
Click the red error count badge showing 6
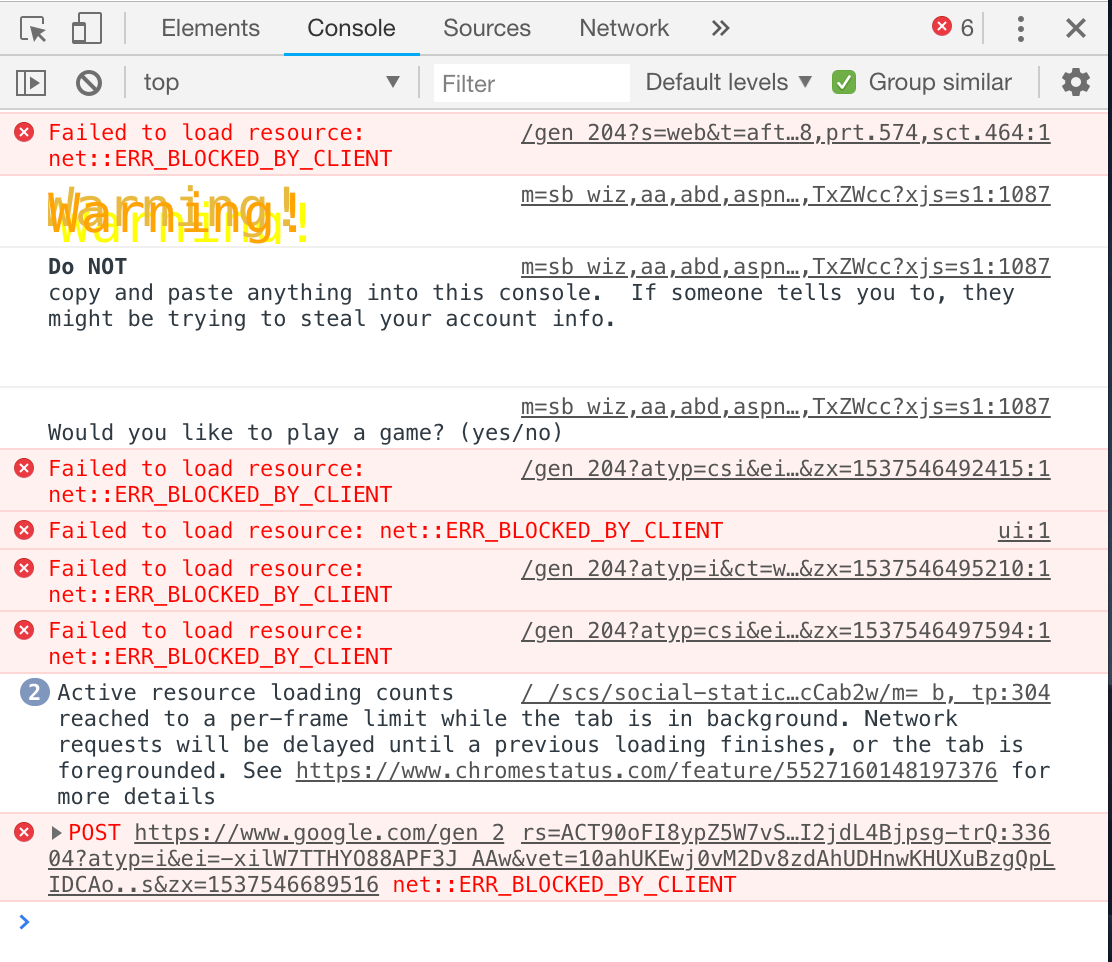tap(952, 28)
